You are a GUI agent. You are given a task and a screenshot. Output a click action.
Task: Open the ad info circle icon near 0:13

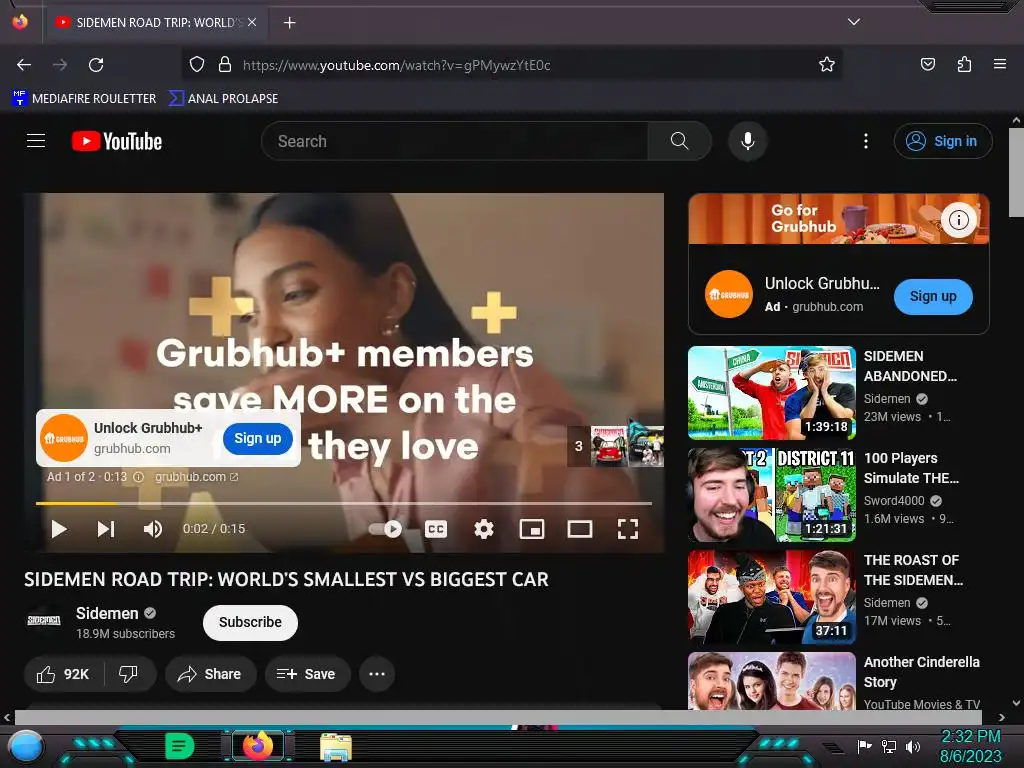(x=138, y=477)
